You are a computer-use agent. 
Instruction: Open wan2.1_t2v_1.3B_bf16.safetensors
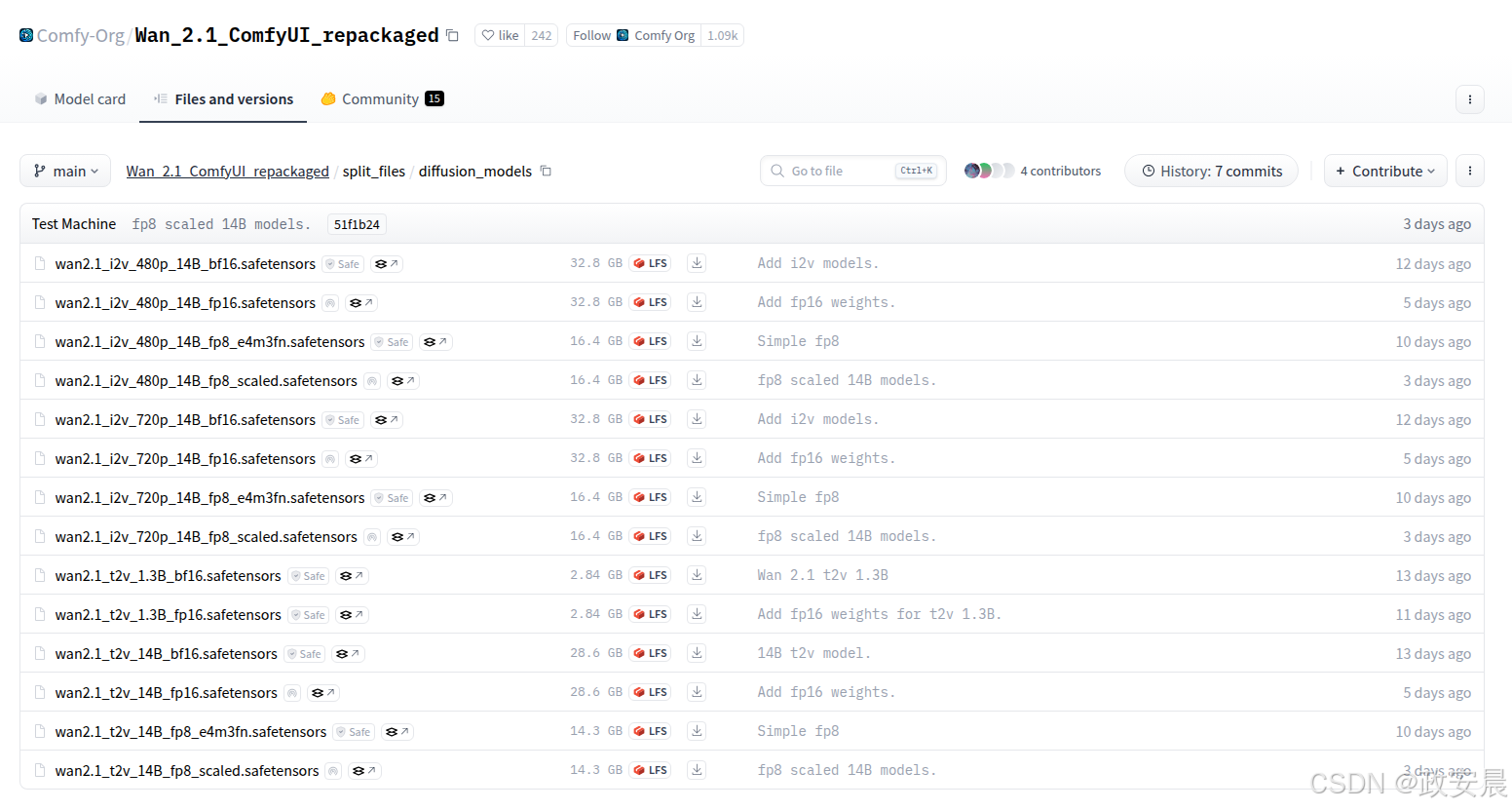pyautogui.click(x=168, y=575)
